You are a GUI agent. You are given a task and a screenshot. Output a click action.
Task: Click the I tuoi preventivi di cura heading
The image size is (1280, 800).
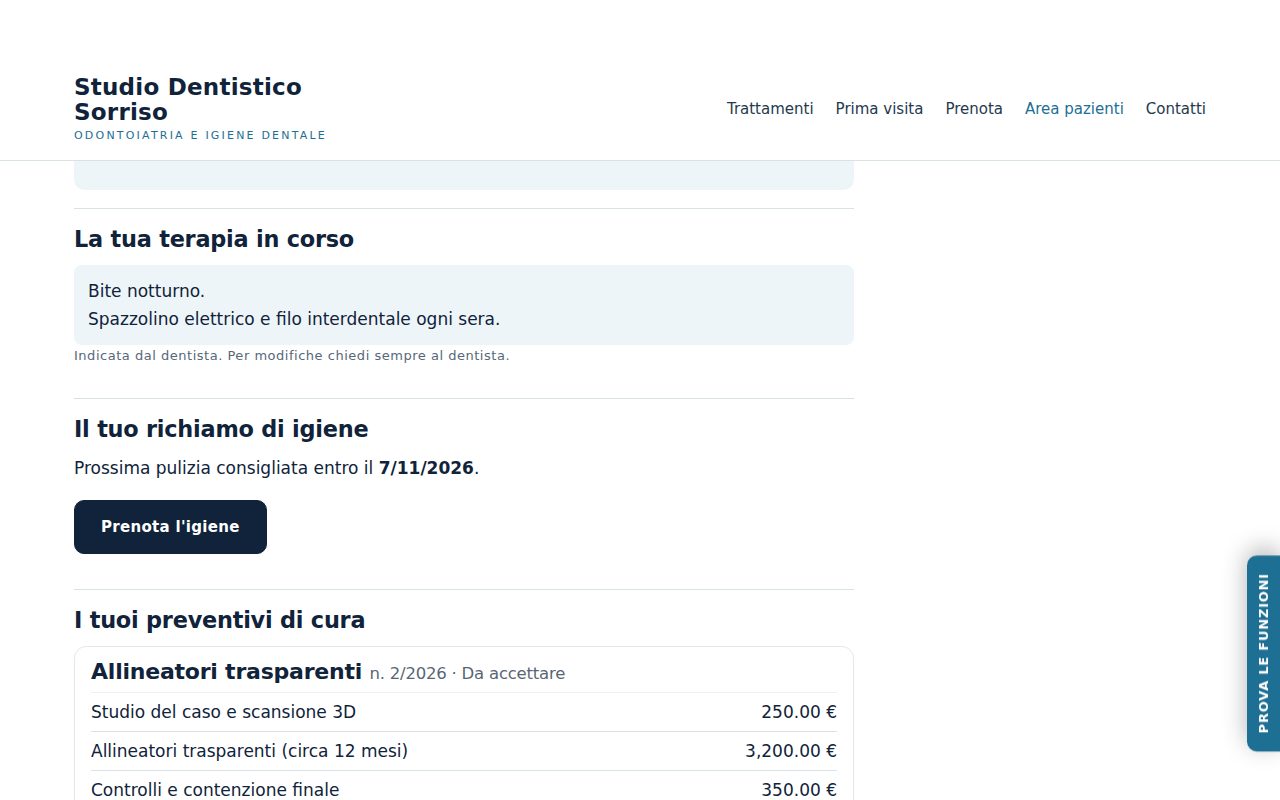pyautogui.click(x=219, y=620)
